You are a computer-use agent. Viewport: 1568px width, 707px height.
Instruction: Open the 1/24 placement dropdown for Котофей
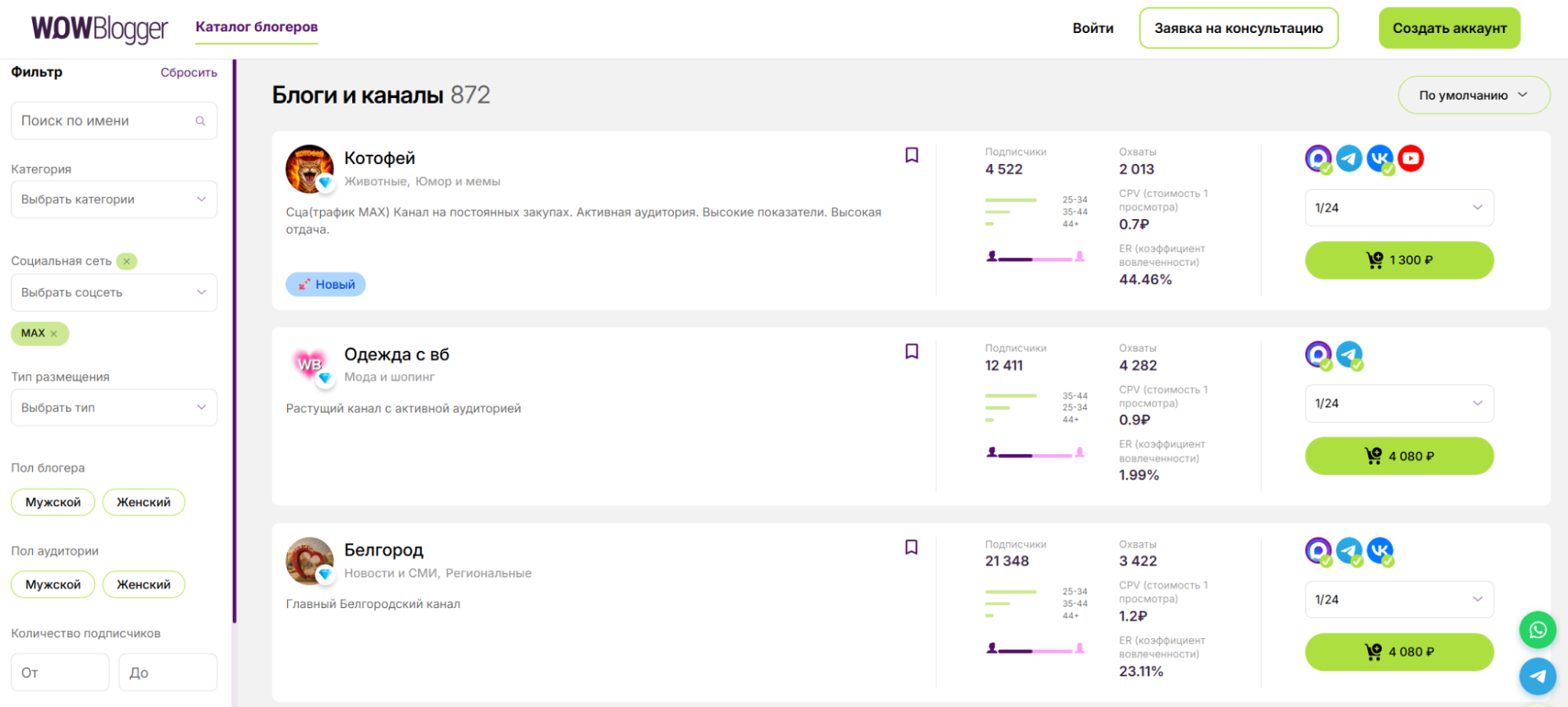[x=1399, y=208]
